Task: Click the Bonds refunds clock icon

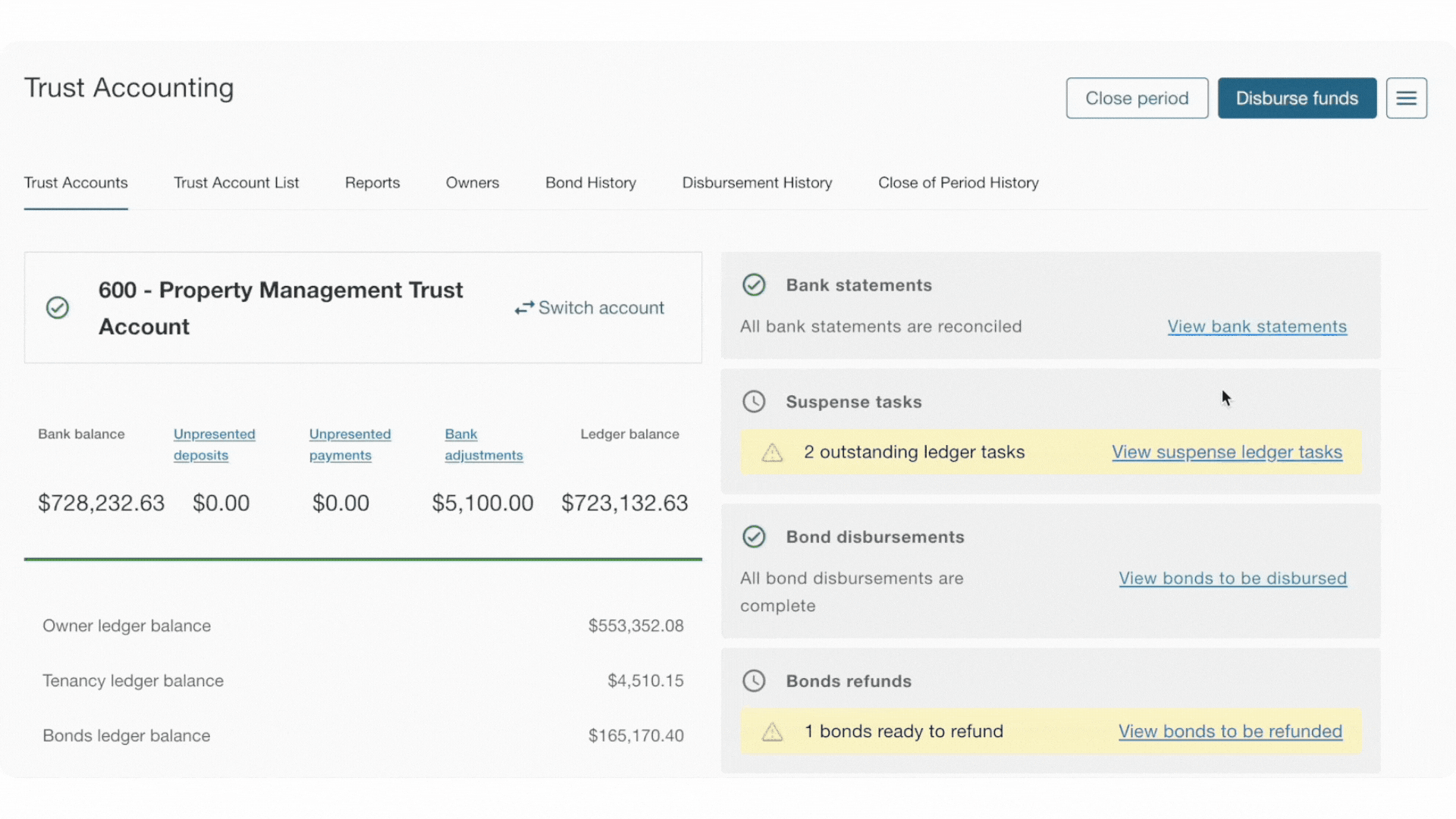Action: click(x=754, y=681)
